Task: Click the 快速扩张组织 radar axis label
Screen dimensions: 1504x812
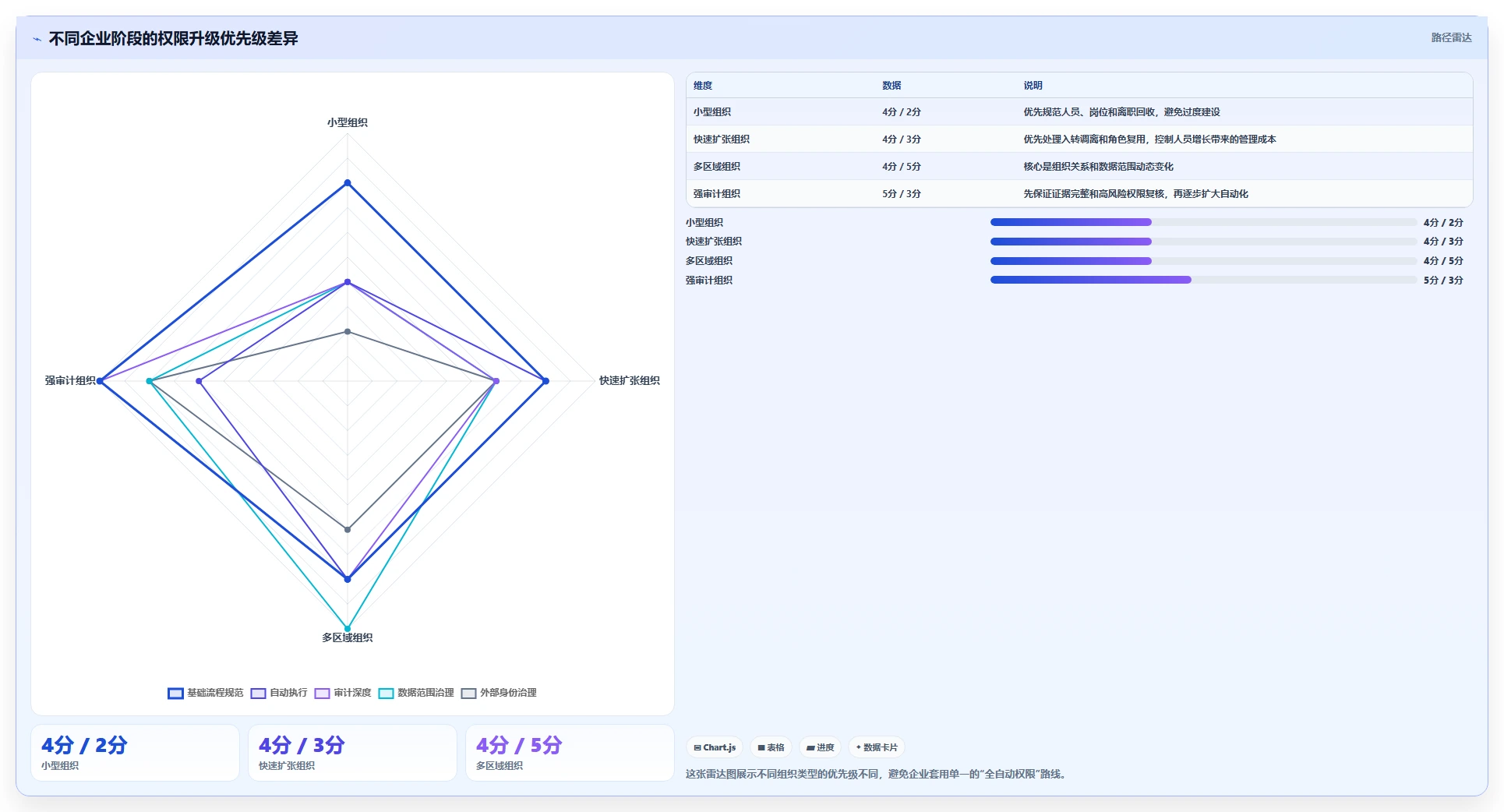Action: click(630, 380)
